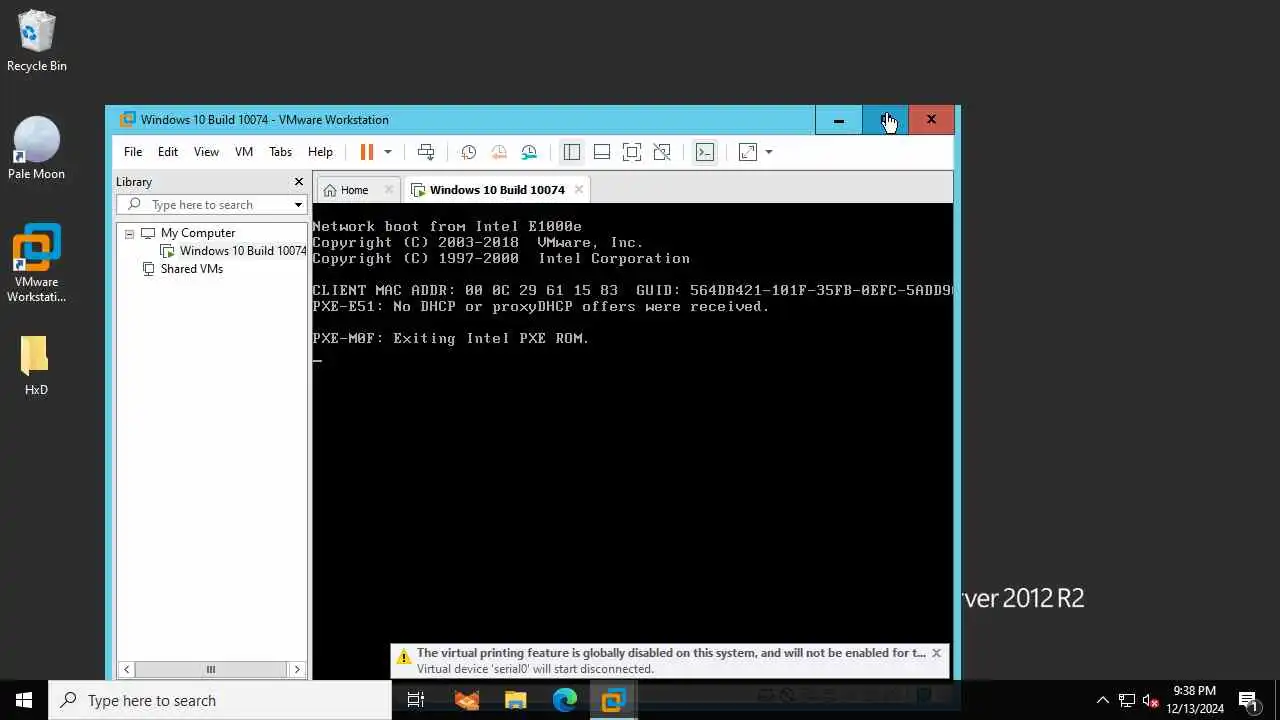
Task: Take a snapshot of this virtual machine
Action: coord(468,152)
